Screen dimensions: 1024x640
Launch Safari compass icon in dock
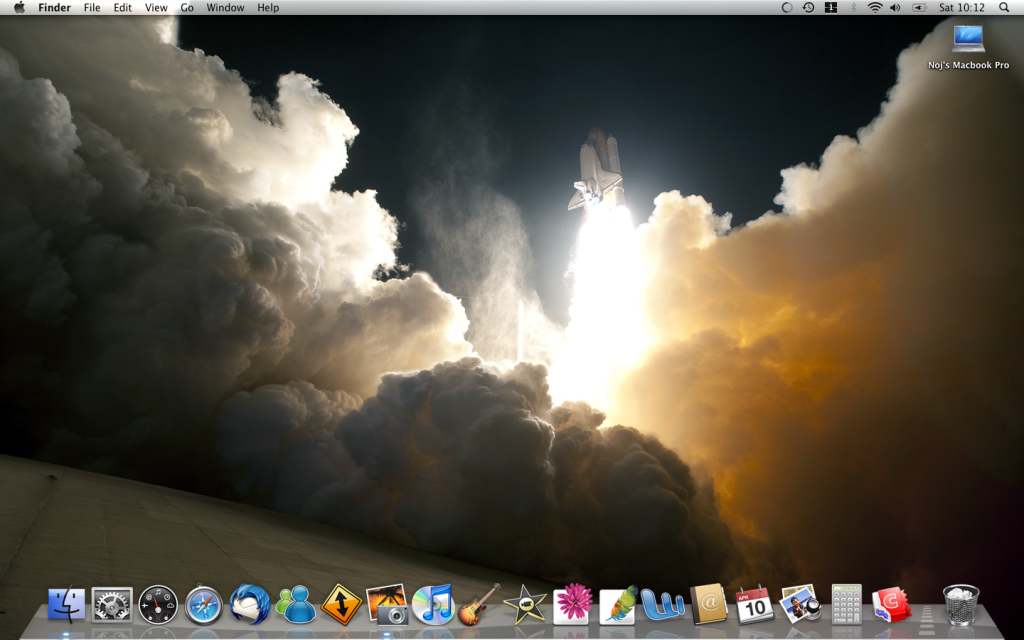click(x=204, y=605)
